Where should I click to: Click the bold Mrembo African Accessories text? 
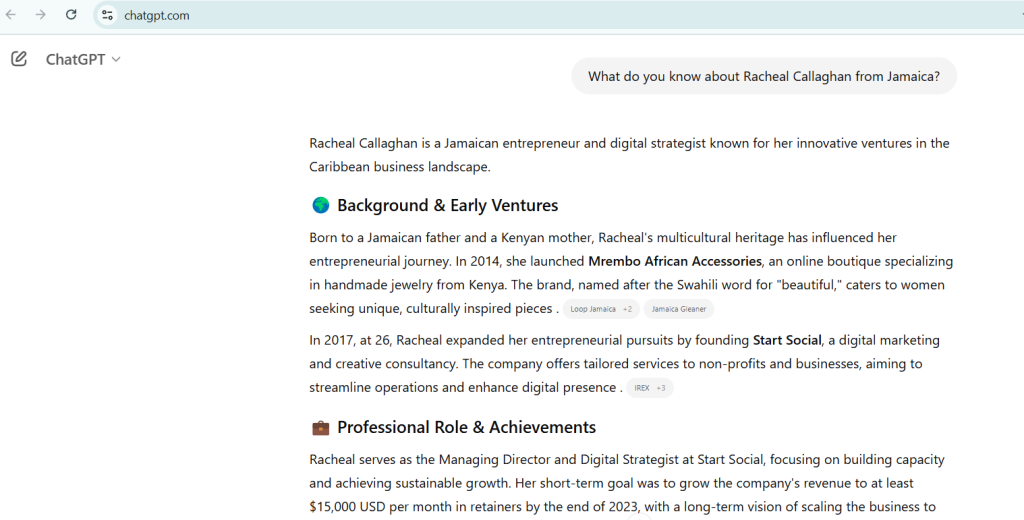[677, 262]
